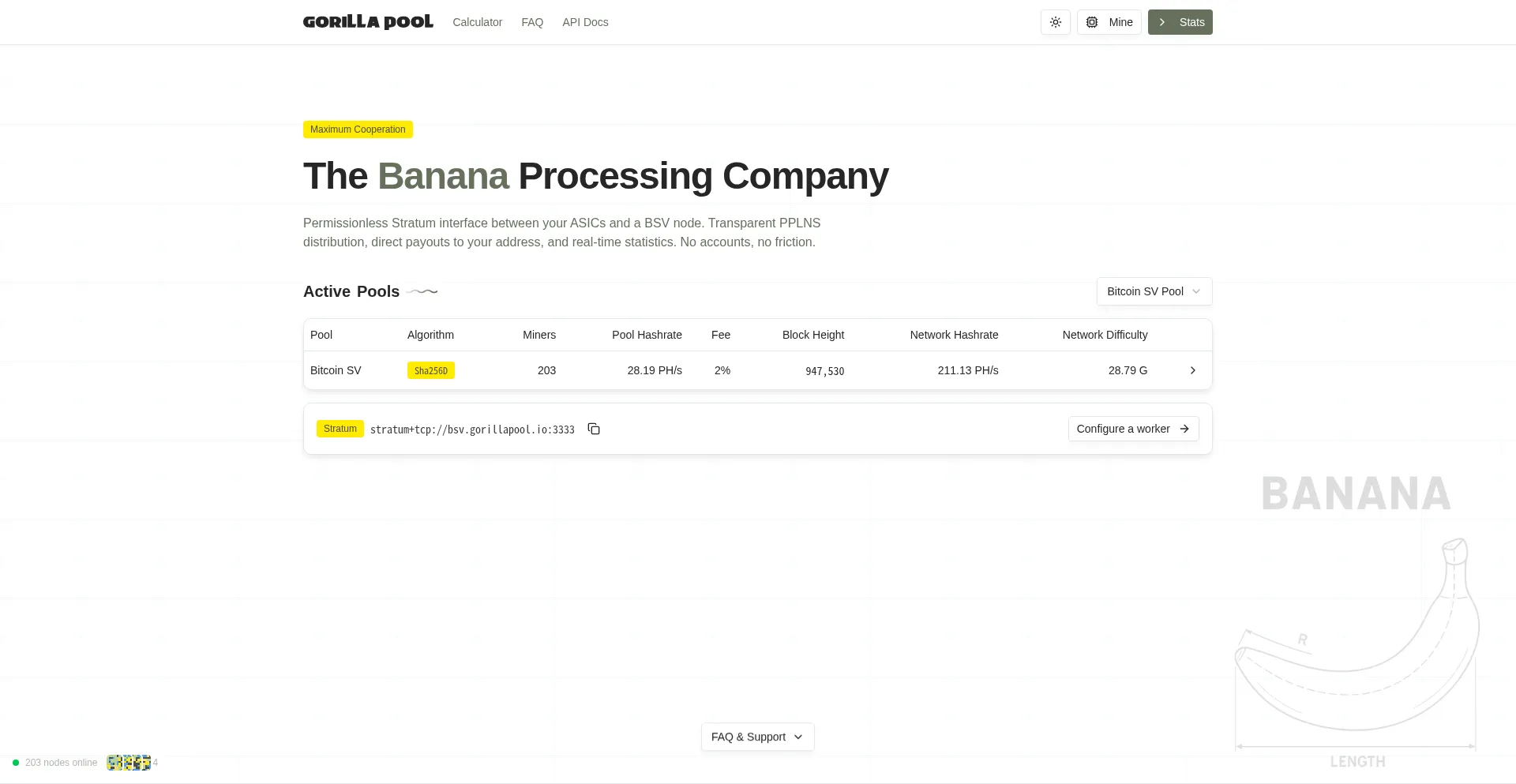Screen dimensions: 1516x784
Task: Open the FAQ nav item
Action: point(532,22)
